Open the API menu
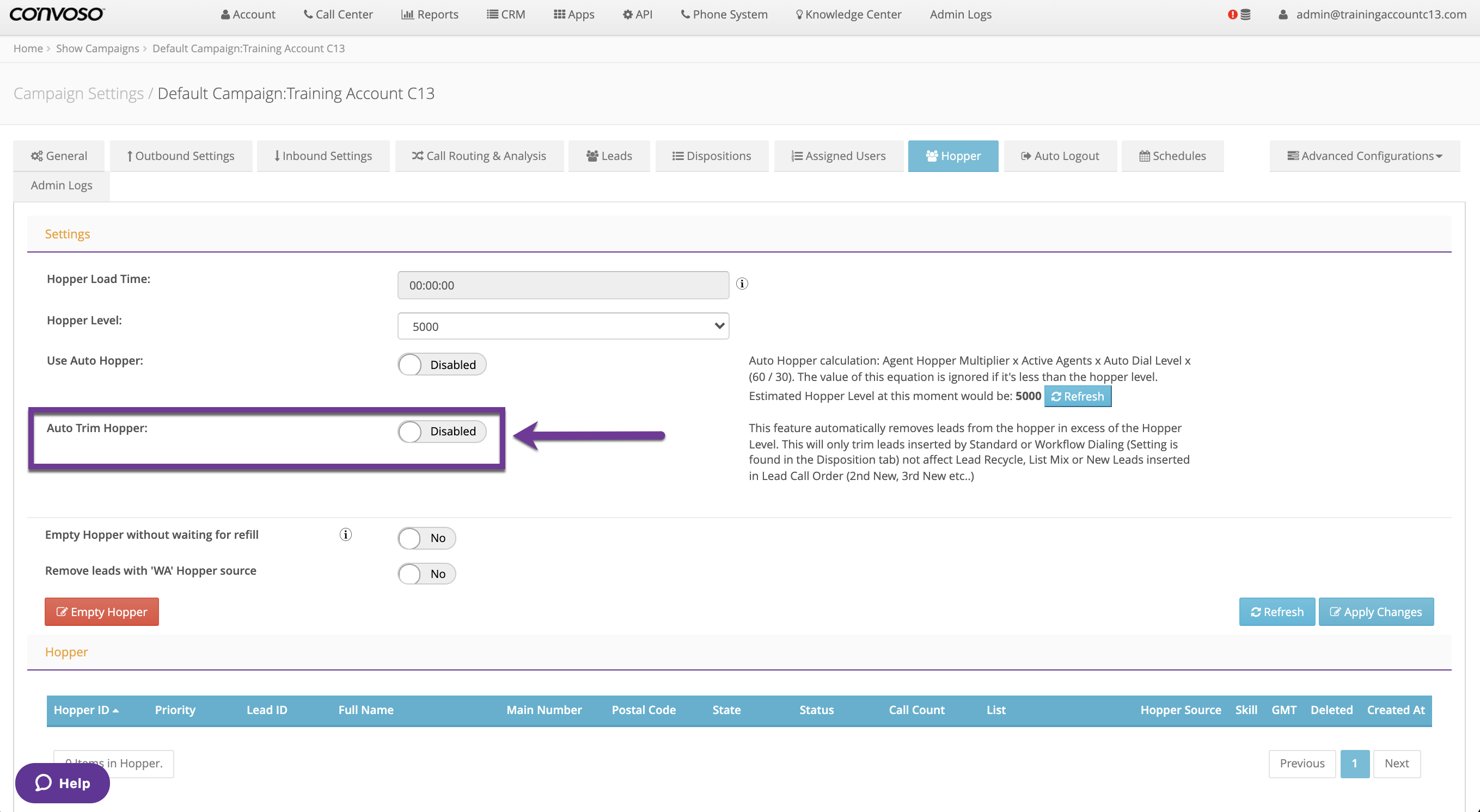The image size is (1480, 812). point(637,14)
